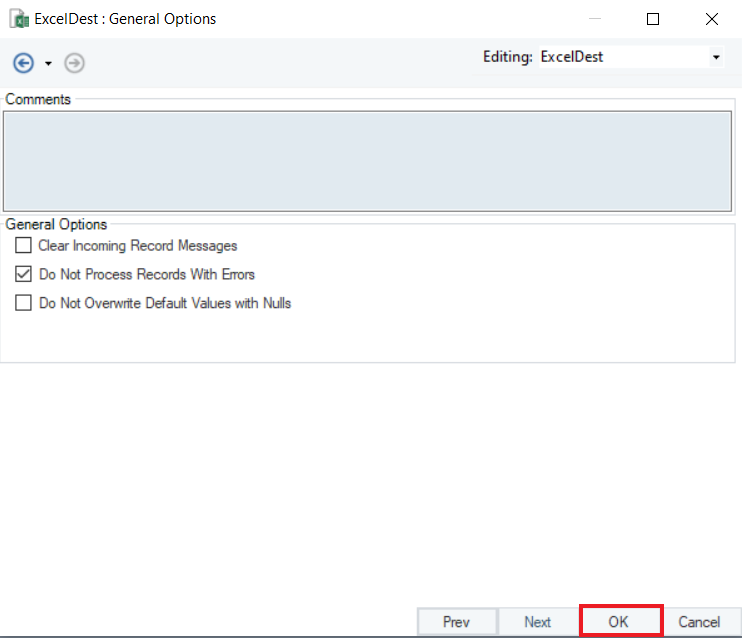Expand the Editing dropdown arrow
The width and height of the screenshot is (742, 638).
point(716,58)
